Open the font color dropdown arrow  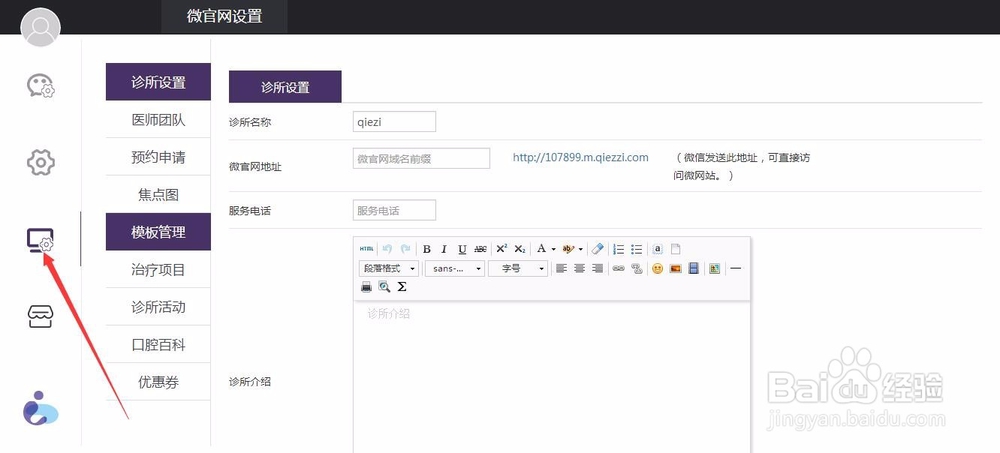pos(554,249)
